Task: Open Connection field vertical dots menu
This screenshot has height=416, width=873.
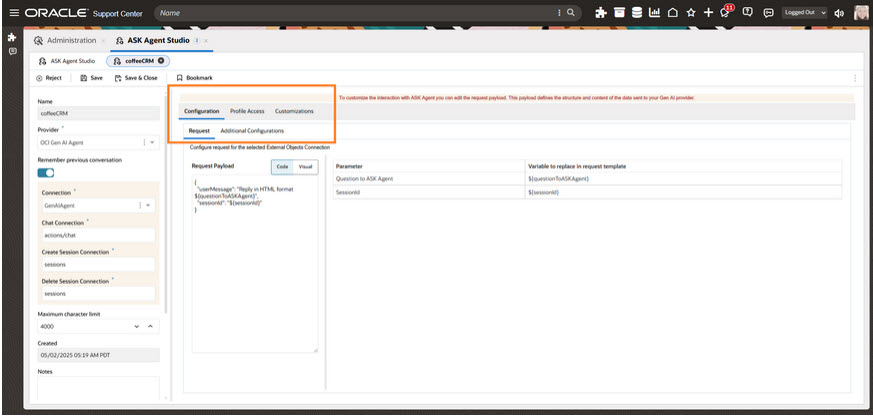Action: click(x=140, y=205)
